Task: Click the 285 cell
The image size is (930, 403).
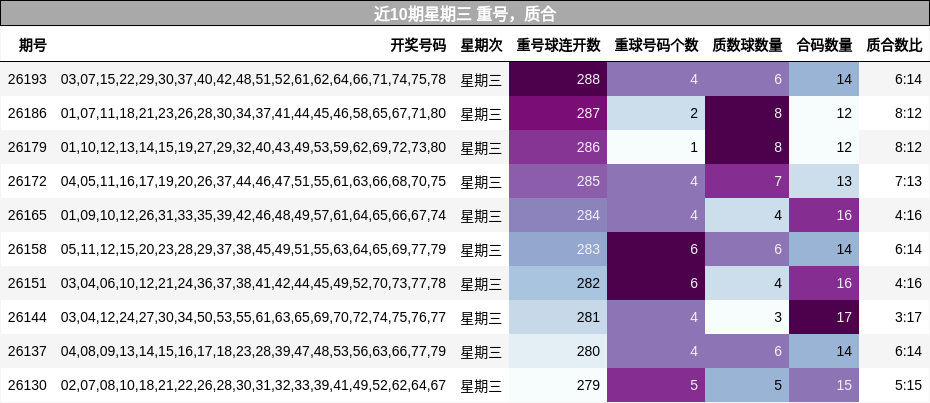Action: point(558,181)
